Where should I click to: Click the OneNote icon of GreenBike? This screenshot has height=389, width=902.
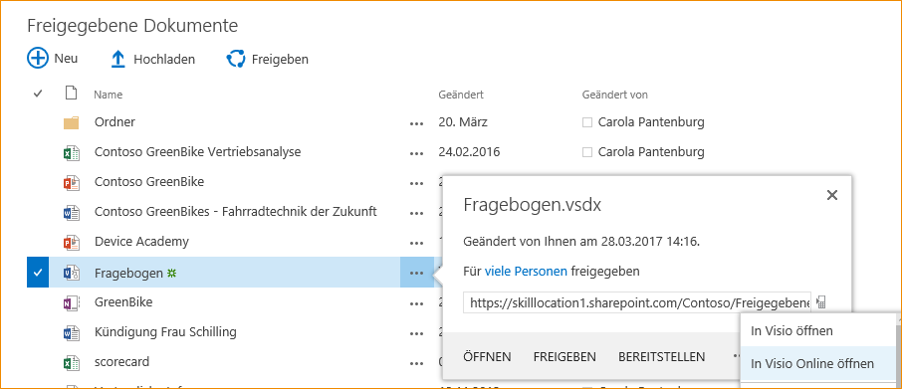[x=71, y=302]
